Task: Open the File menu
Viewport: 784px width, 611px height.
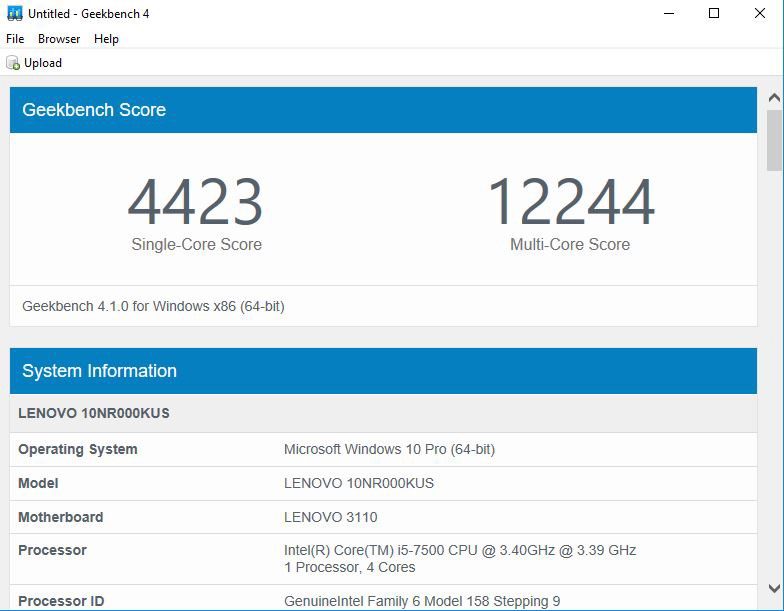Action: click(x=15, y=39)
